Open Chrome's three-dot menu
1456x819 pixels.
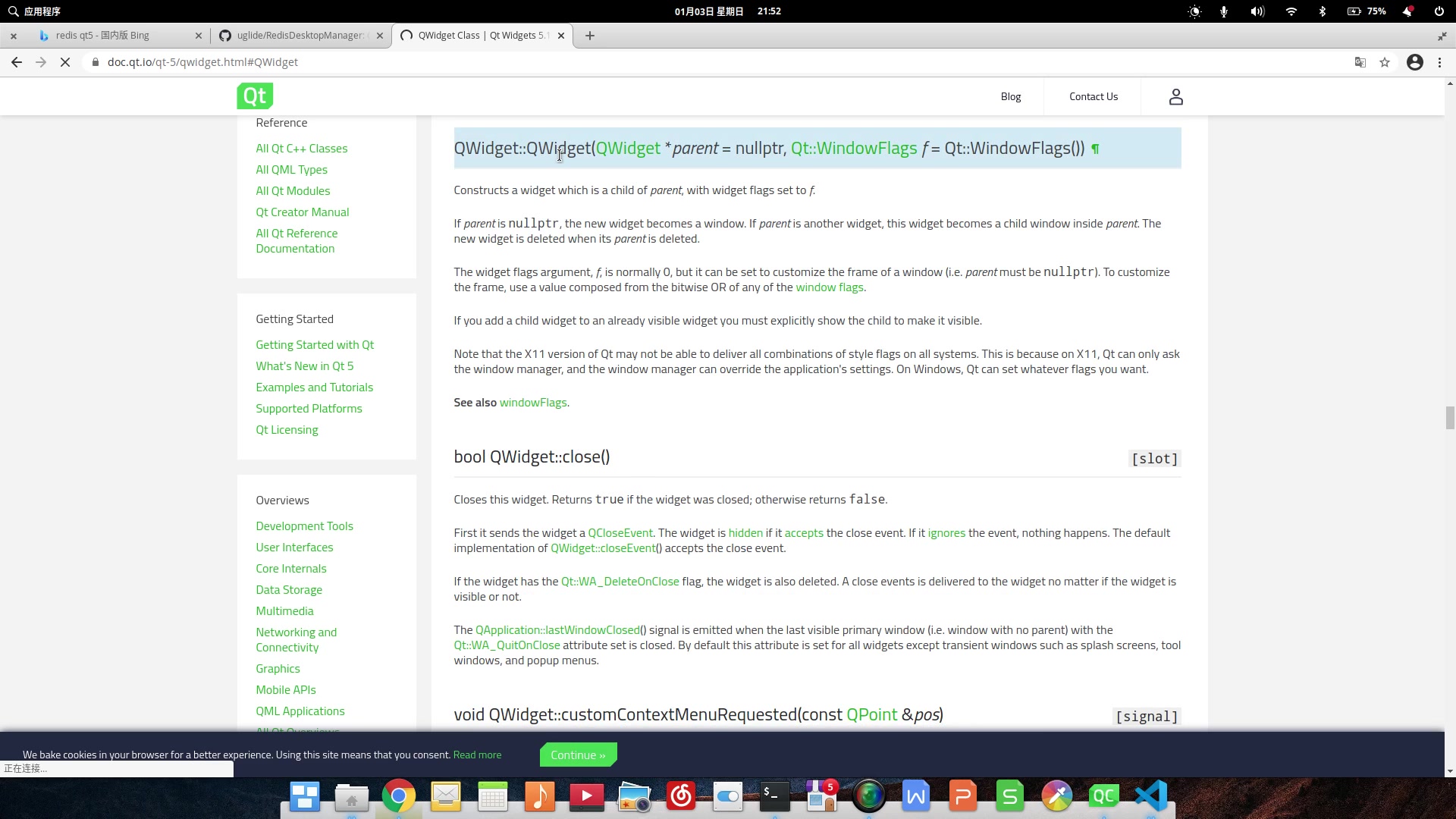pyautogui.click(x=1439, y=62)
